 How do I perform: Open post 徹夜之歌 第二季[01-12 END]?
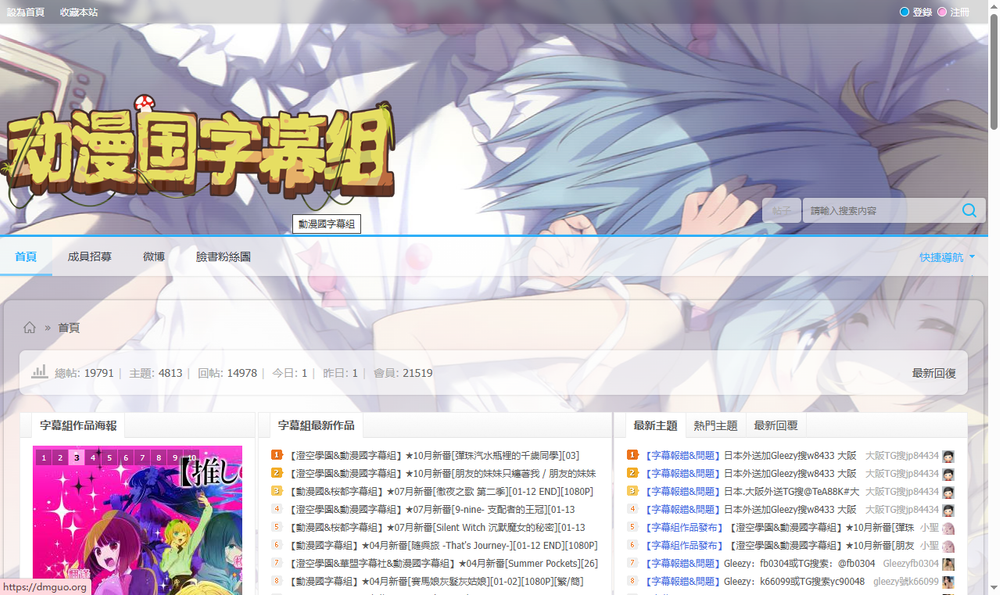click(x=441, y=492)
